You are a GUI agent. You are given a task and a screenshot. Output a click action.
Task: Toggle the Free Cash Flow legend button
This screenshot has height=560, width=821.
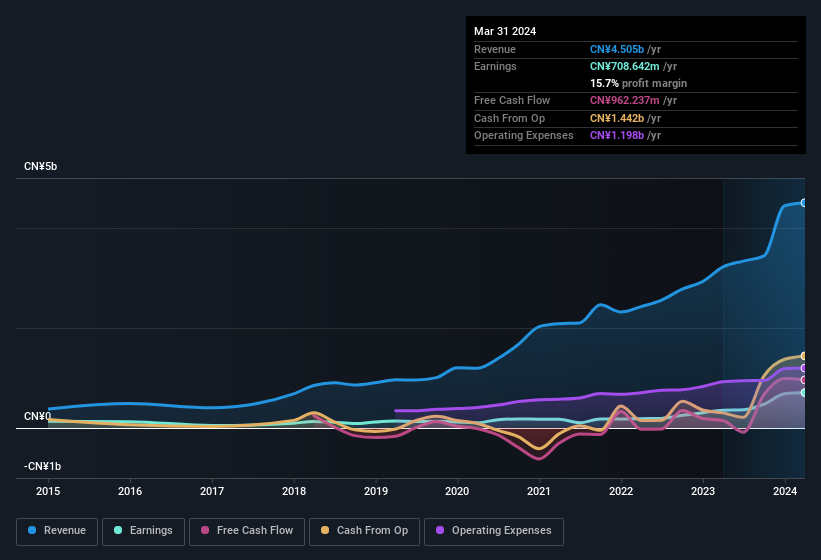pos(247,531)
